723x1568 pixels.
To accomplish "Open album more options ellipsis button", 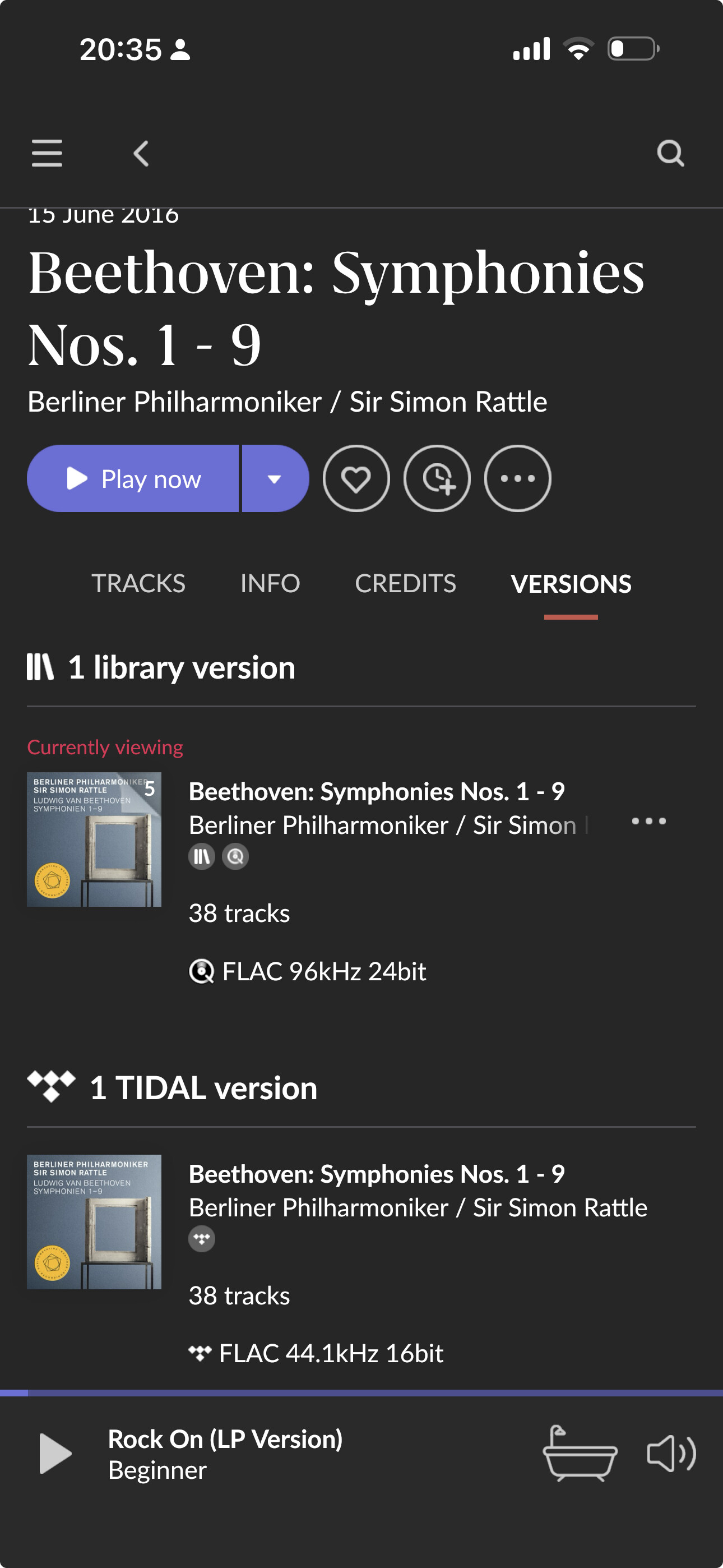I will coord(517,478).
